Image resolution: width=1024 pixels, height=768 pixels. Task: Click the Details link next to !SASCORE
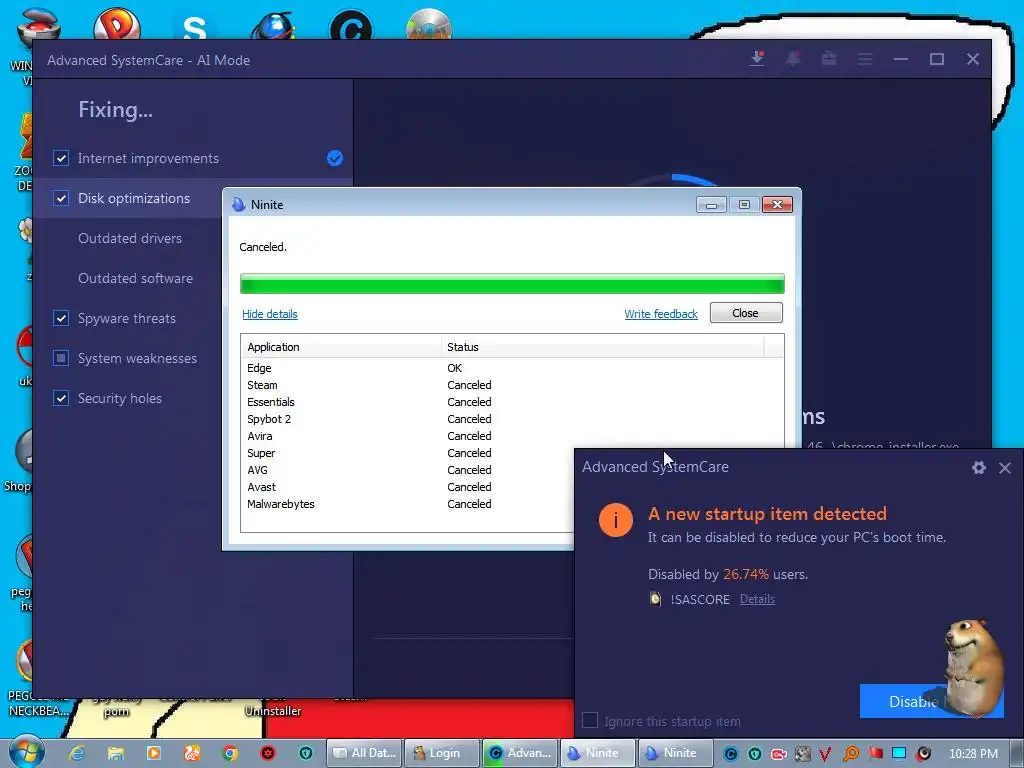(x=757, y=599)
